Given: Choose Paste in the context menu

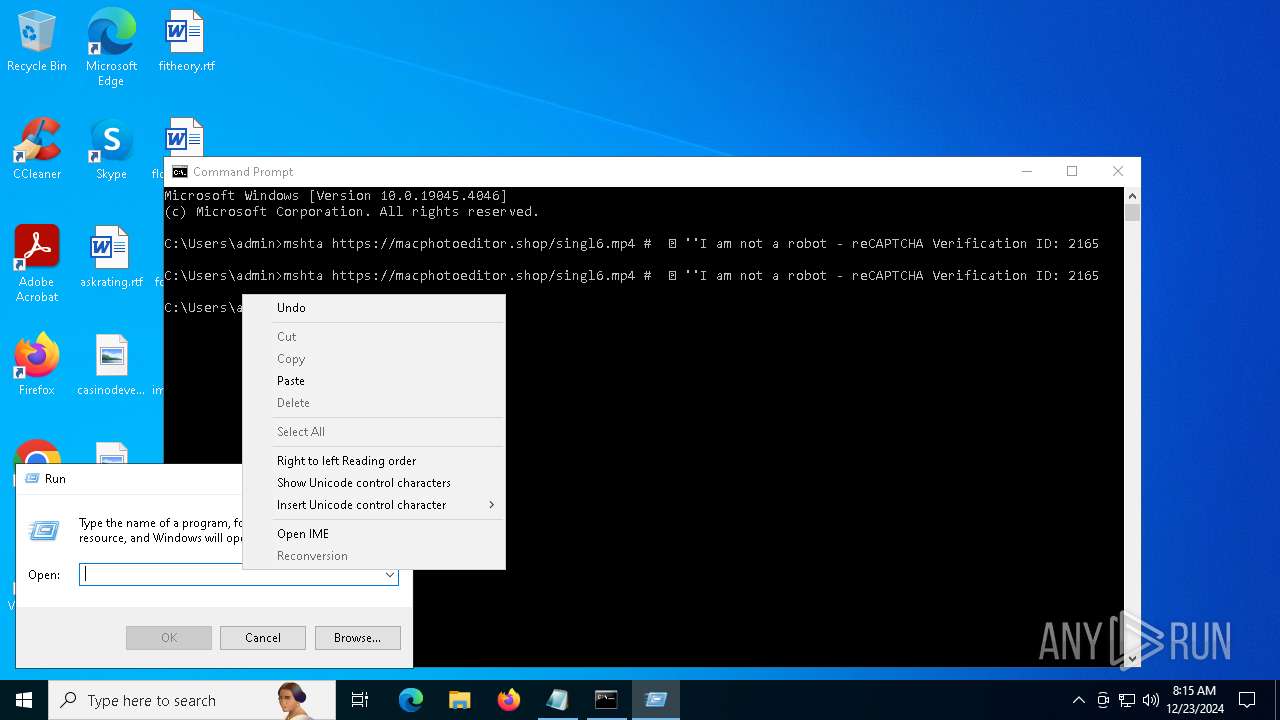Looking at the screenshot, I should pyautogui.click(x=374, y=381).
